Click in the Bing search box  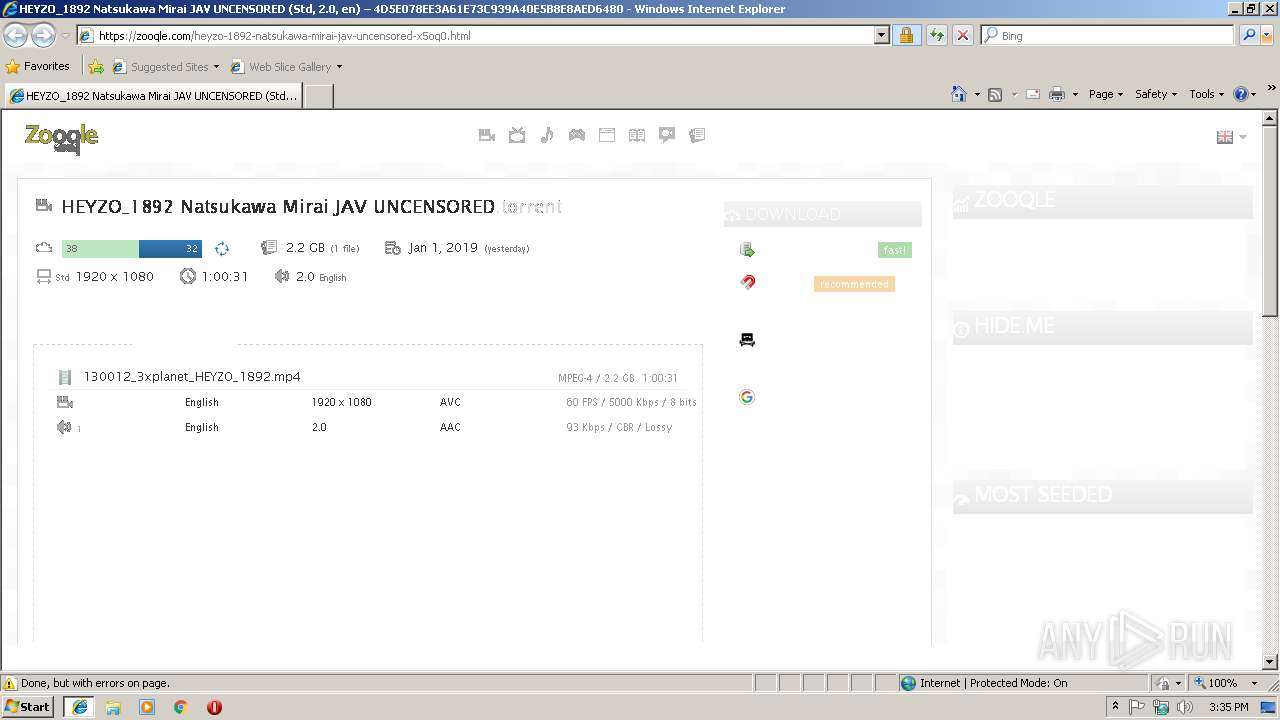pyautogui.click(x=1108, y=35)
